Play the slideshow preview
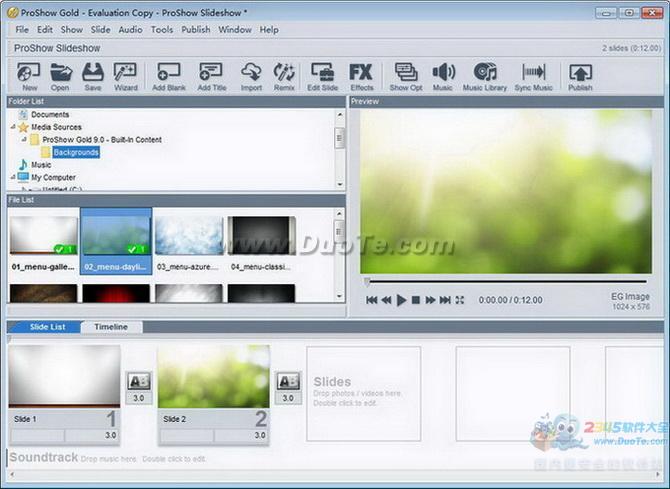The height and width of the screenshot is (489, 670). (402, 300)
